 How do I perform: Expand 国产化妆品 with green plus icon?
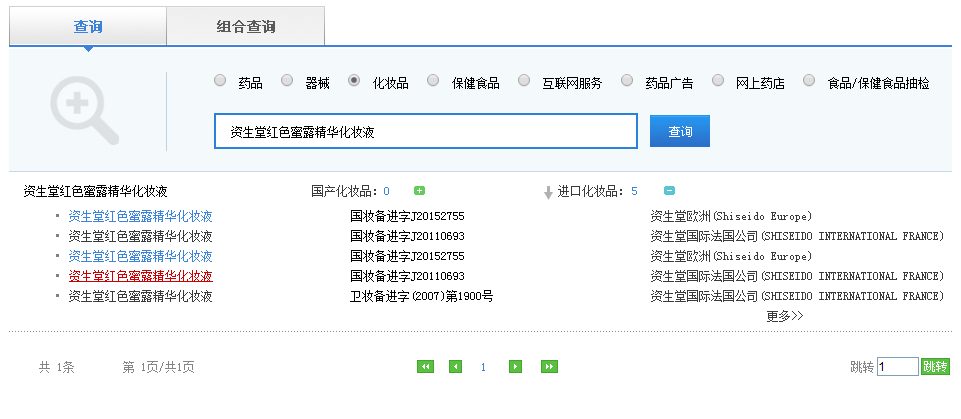pyautogui.click(x=420, y=191)
